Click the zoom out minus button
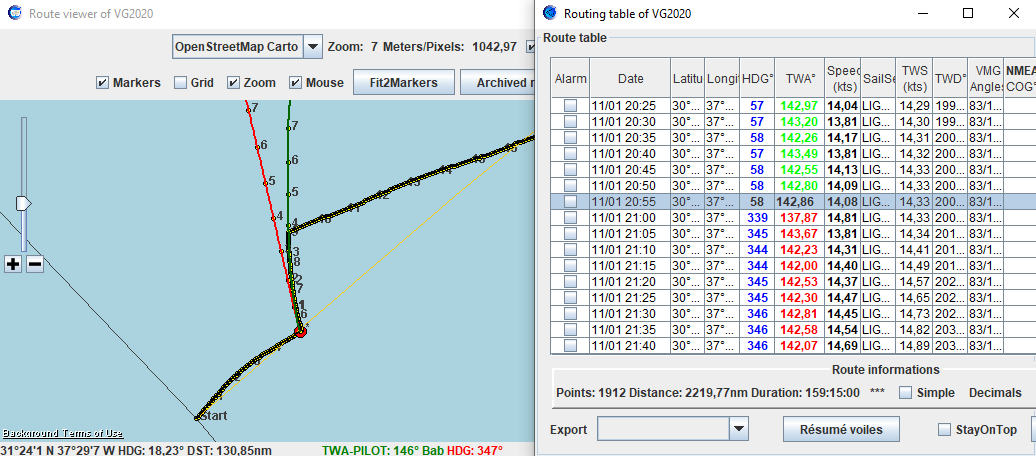This screenshot has height=456, width=1036. (34, 264)
